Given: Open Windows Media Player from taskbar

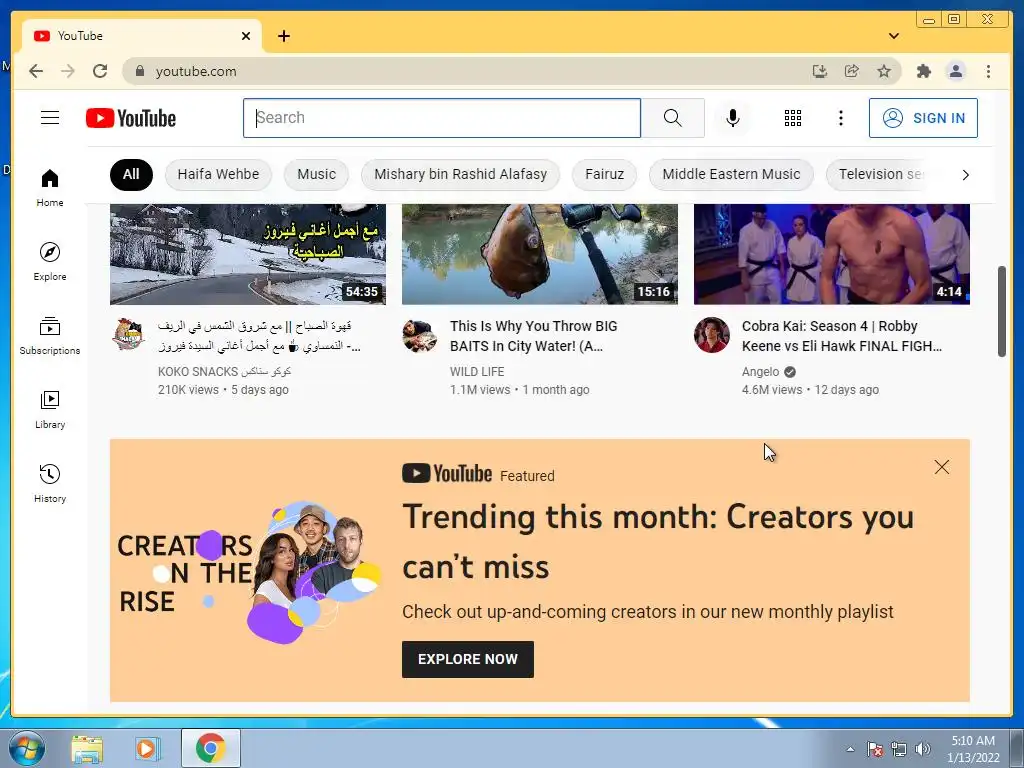Looking at the screenshot, I should pyautogui.click(x=148, y=749).
